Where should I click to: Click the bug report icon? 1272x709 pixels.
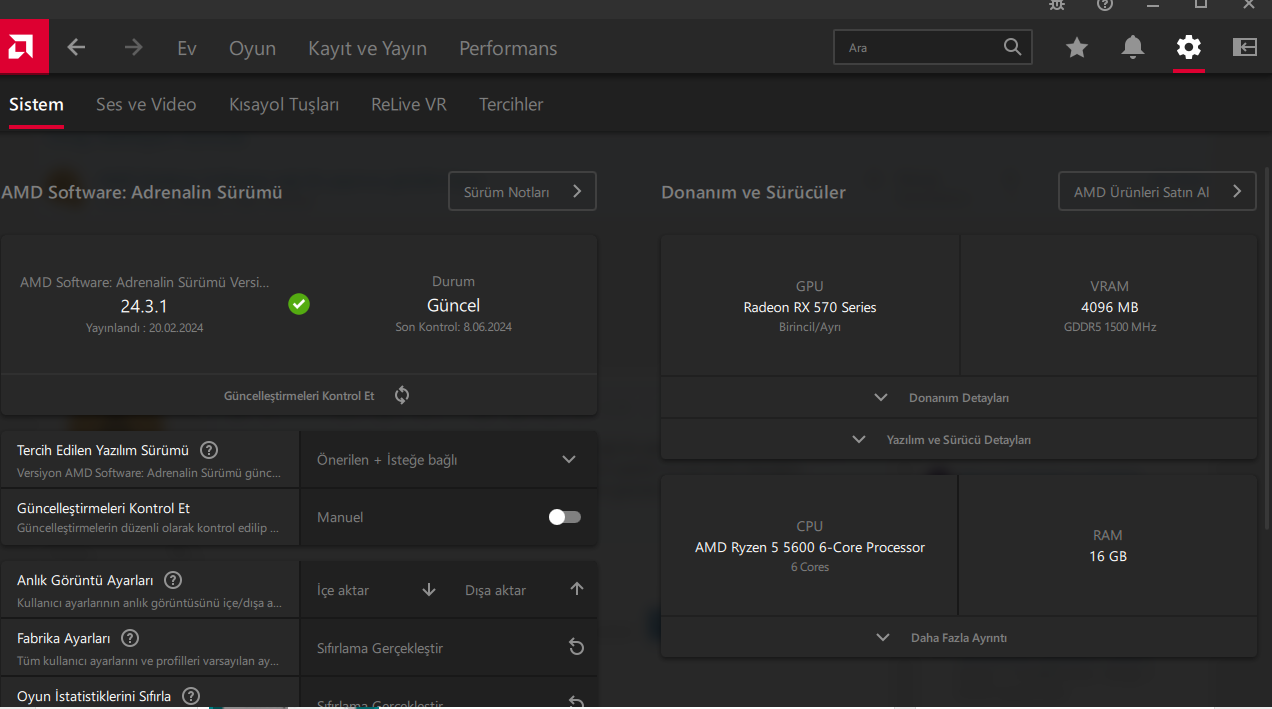point(1057,4)
